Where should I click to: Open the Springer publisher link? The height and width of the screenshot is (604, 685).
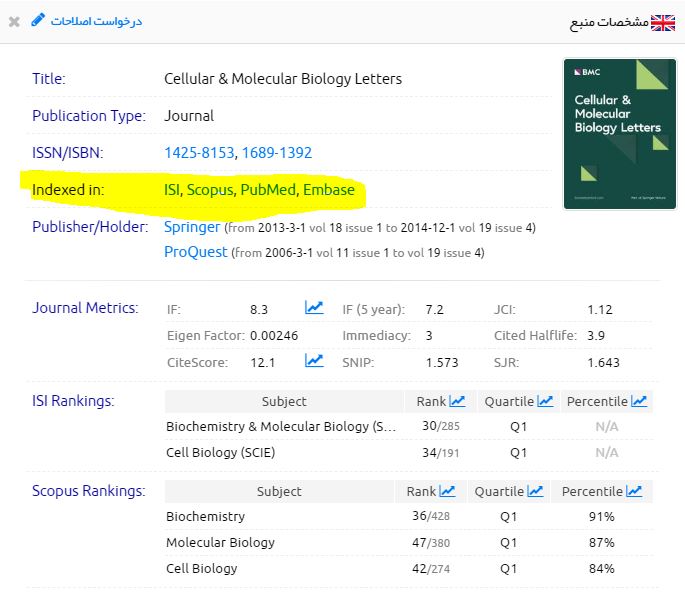(x=192, y=227)
